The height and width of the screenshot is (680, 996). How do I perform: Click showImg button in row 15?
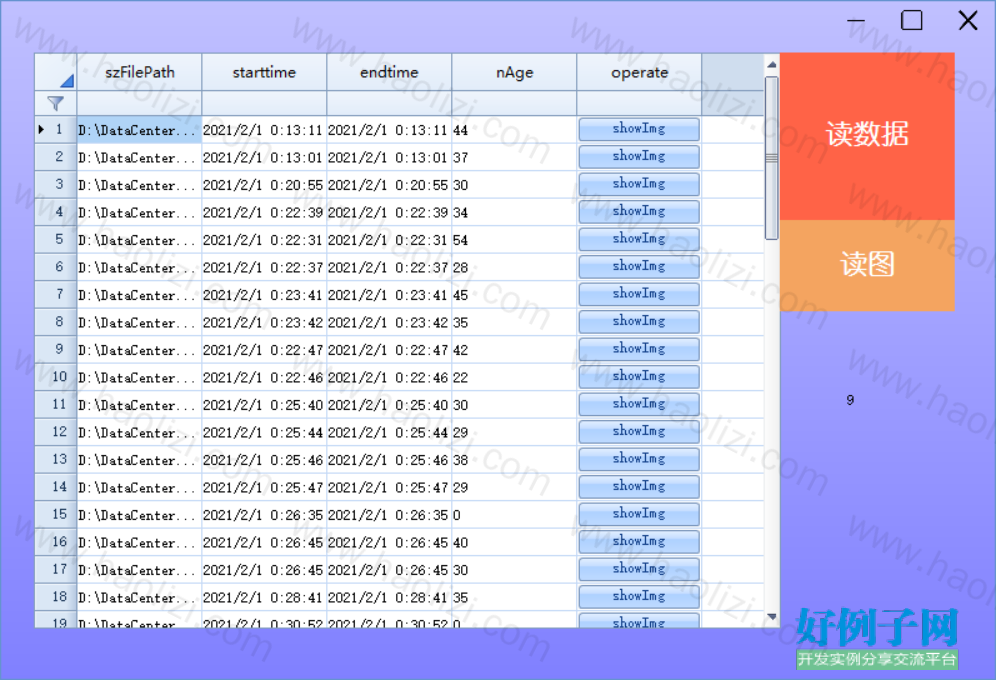click(x=639, y=514)
